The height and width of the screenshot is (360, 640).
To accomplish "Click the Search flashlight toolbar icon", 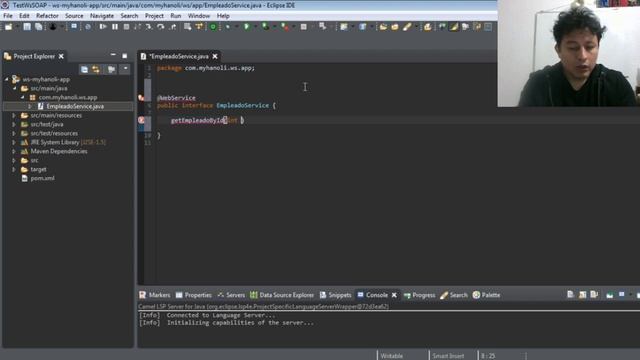I will pos(407,27).
